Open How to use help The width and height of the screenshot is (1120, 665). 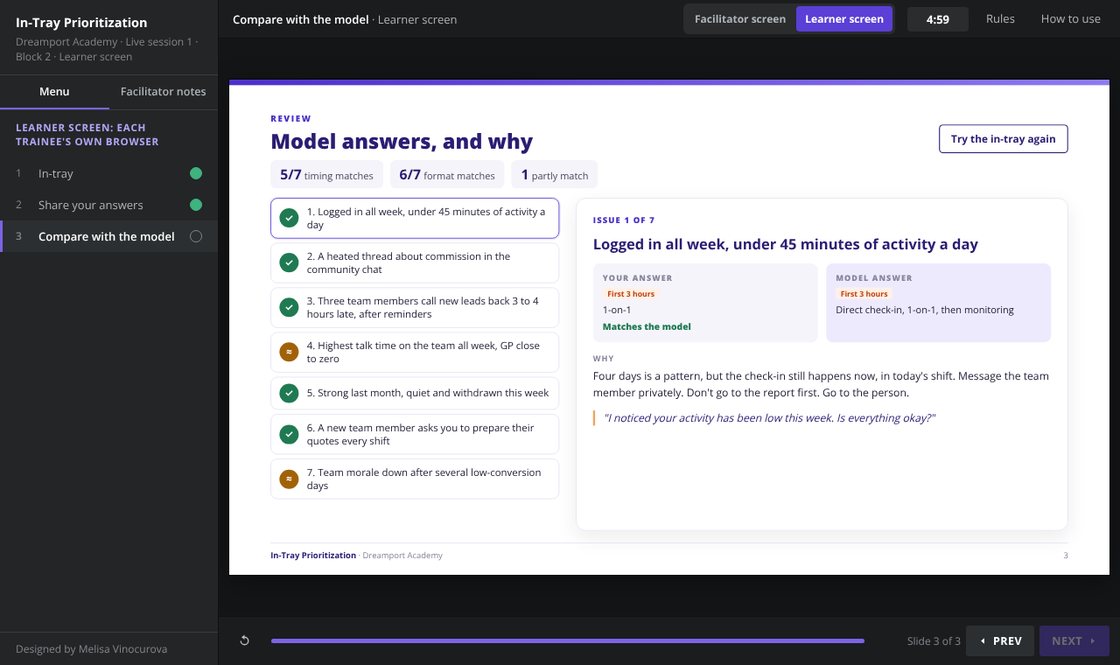1070,19
